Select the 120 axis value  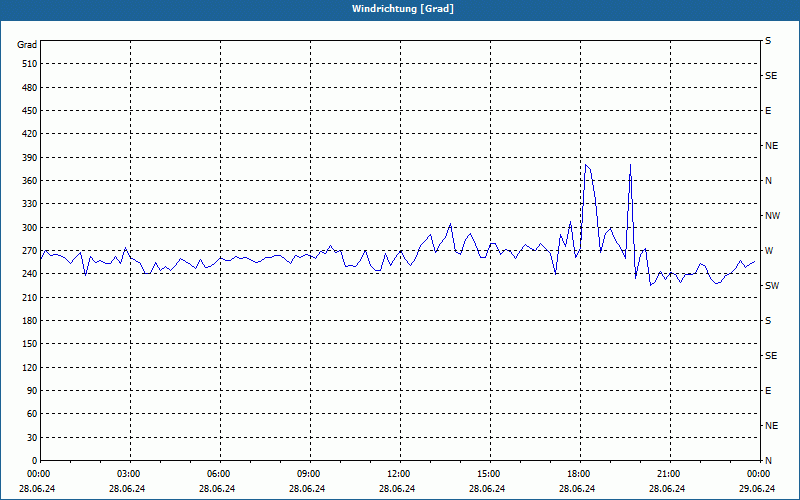pos(30,367)
